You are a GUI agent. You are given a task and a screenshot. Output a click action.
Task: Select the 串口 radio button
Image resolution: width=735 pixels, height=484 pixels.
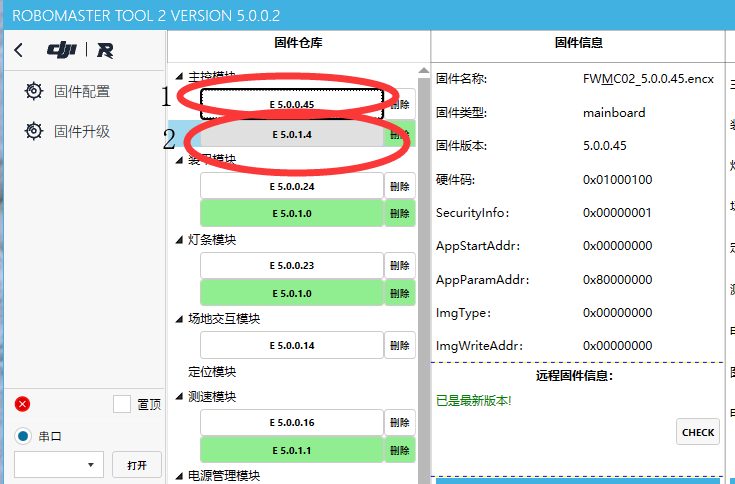pos(23,436)
